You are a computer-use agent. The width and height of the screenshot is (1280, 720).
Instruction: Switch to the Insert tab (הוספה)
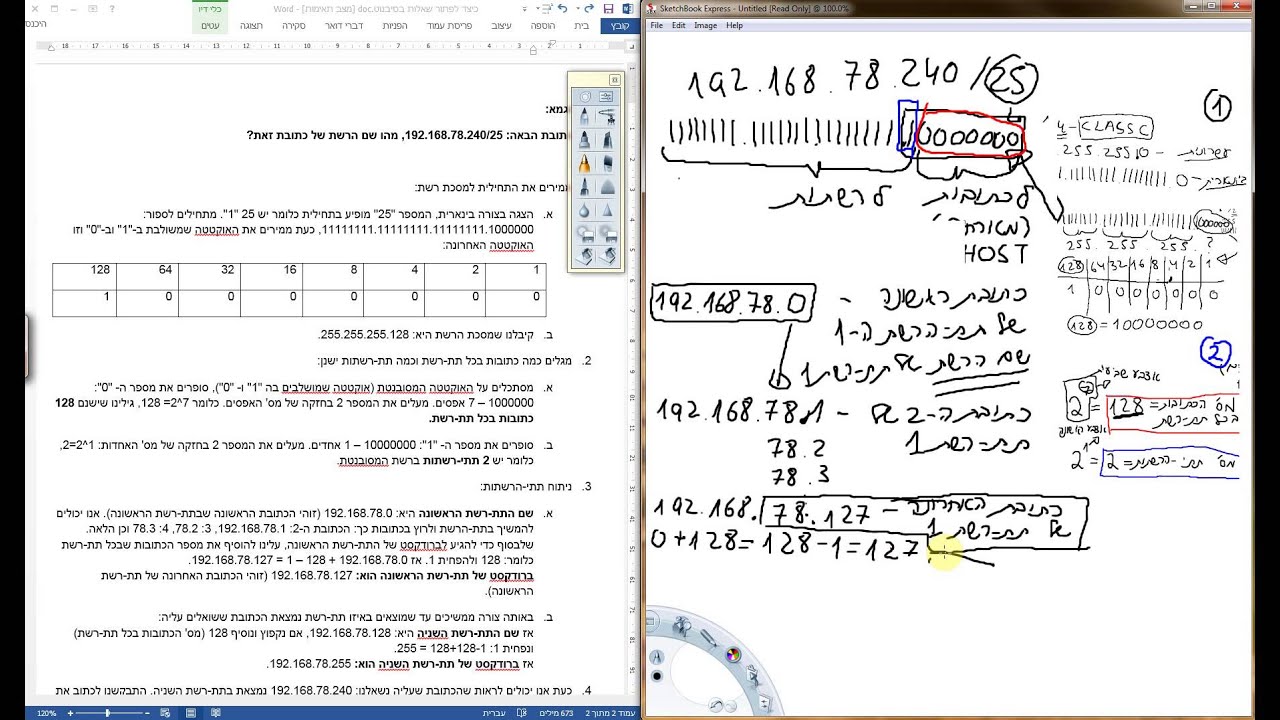coord(543,25)
